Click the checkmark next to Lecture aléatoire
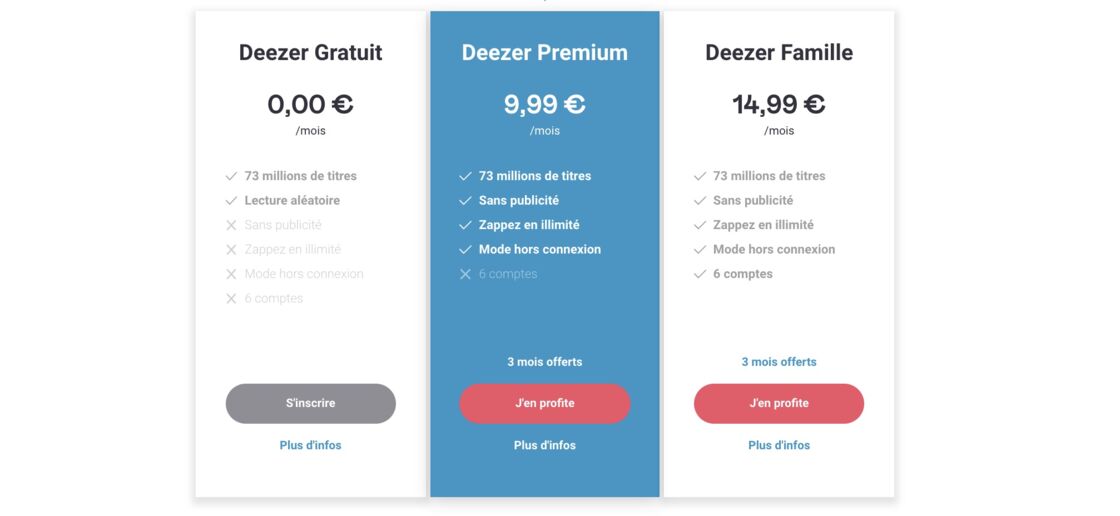1120x516 pixels. 231,201
